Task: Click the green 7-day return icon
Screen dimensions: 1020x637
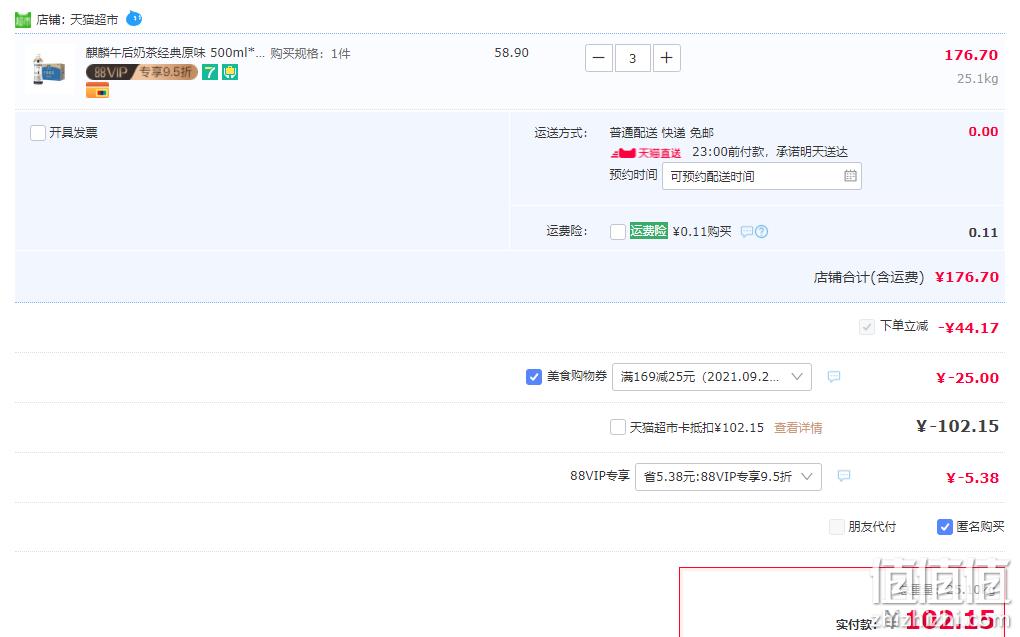Action: [x=209, y=72]
